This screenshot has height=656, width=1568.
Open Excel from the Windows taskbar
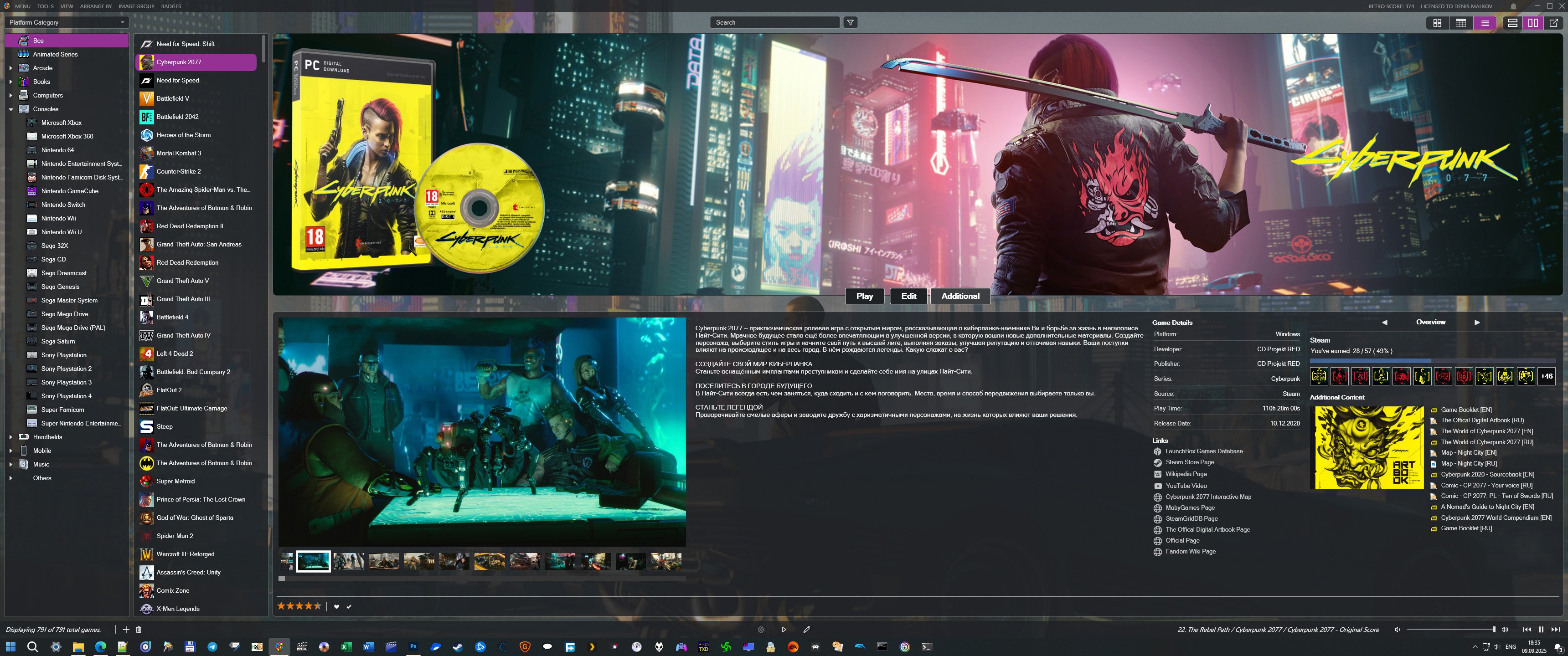tap(346, 647)
